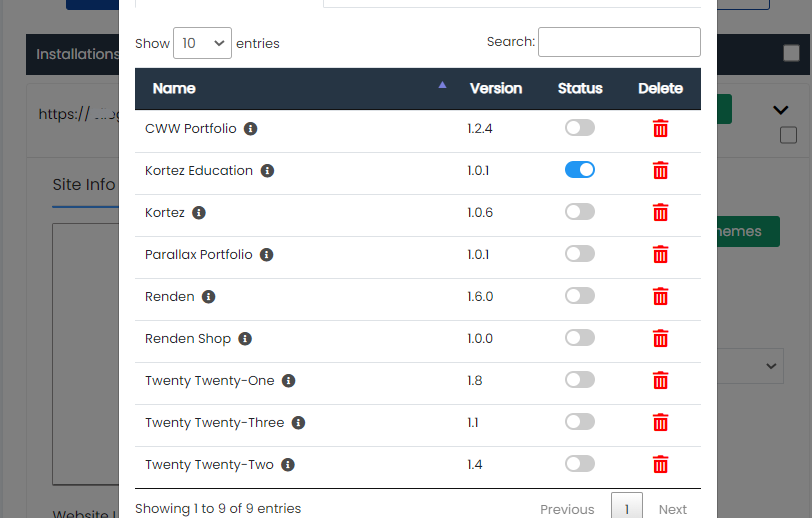Show info for Renden Shop
The image size is (812, 518).
click(x=245, y=338)
